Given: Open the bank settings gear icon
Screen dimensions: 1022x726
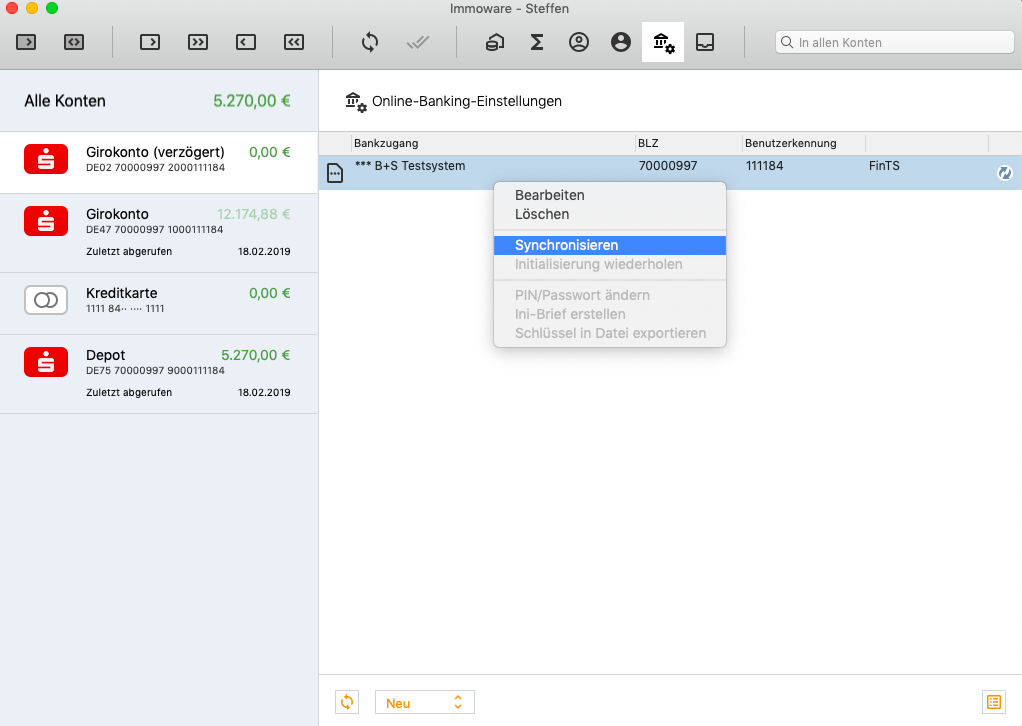Looking at the screenshot, I should coord(663,42).
